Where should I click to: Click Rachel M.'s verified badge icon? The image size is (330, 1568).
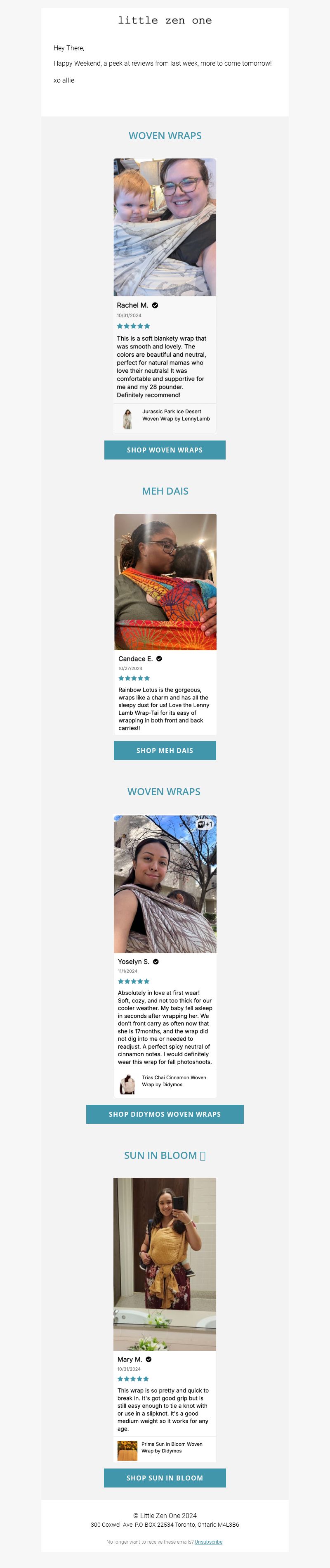(x=155, y=305)
